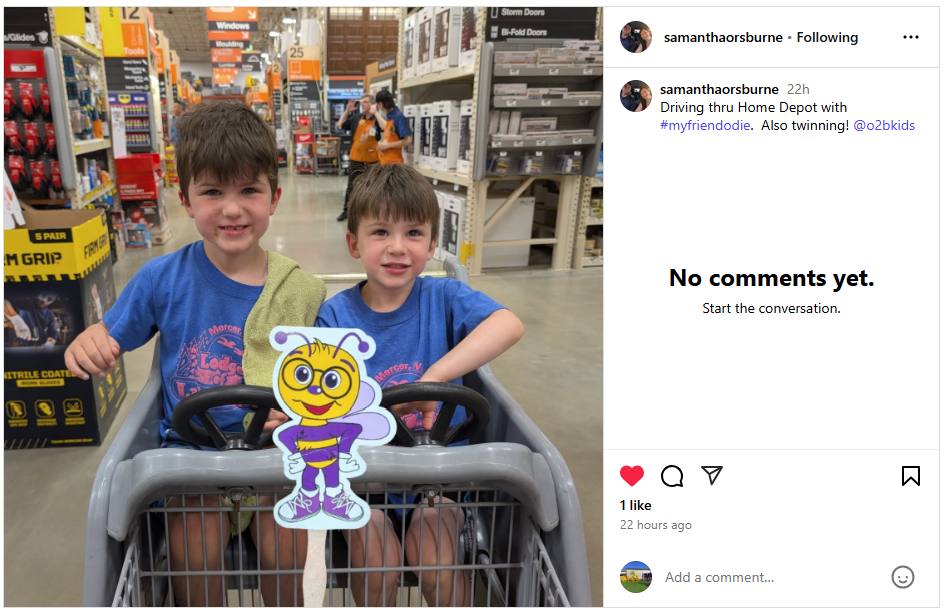View who liked via 1 like
946x610 pixels.
pos(635,506)
